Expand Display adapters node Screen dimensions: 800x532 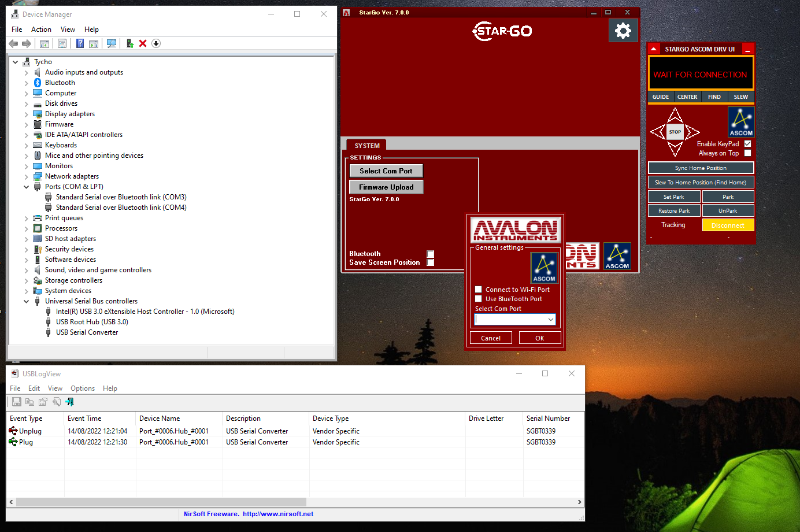(x=26, y=114)
